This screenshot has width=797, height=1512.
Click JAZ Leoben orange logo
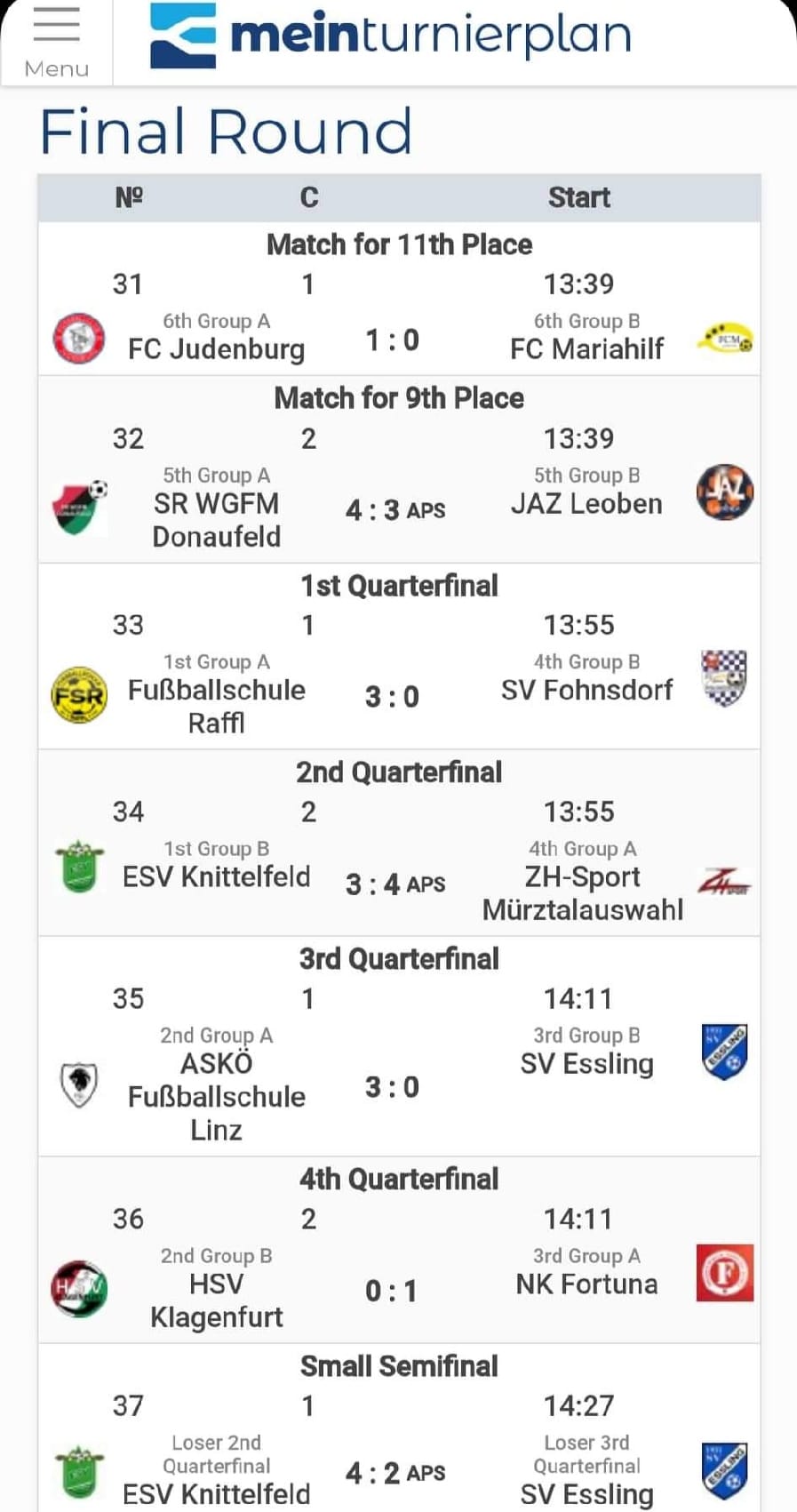point(725,492)
